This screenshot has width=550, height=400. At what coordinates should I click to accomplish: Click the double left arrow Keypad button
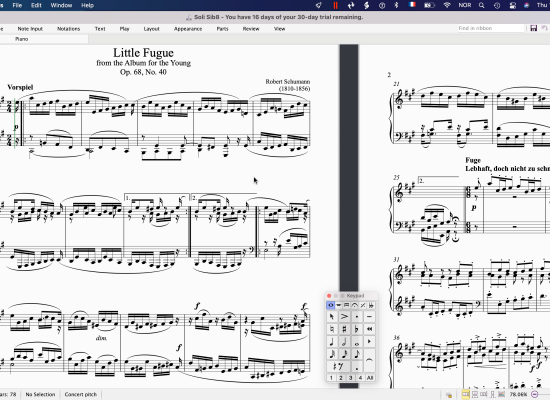pos(369,329)
